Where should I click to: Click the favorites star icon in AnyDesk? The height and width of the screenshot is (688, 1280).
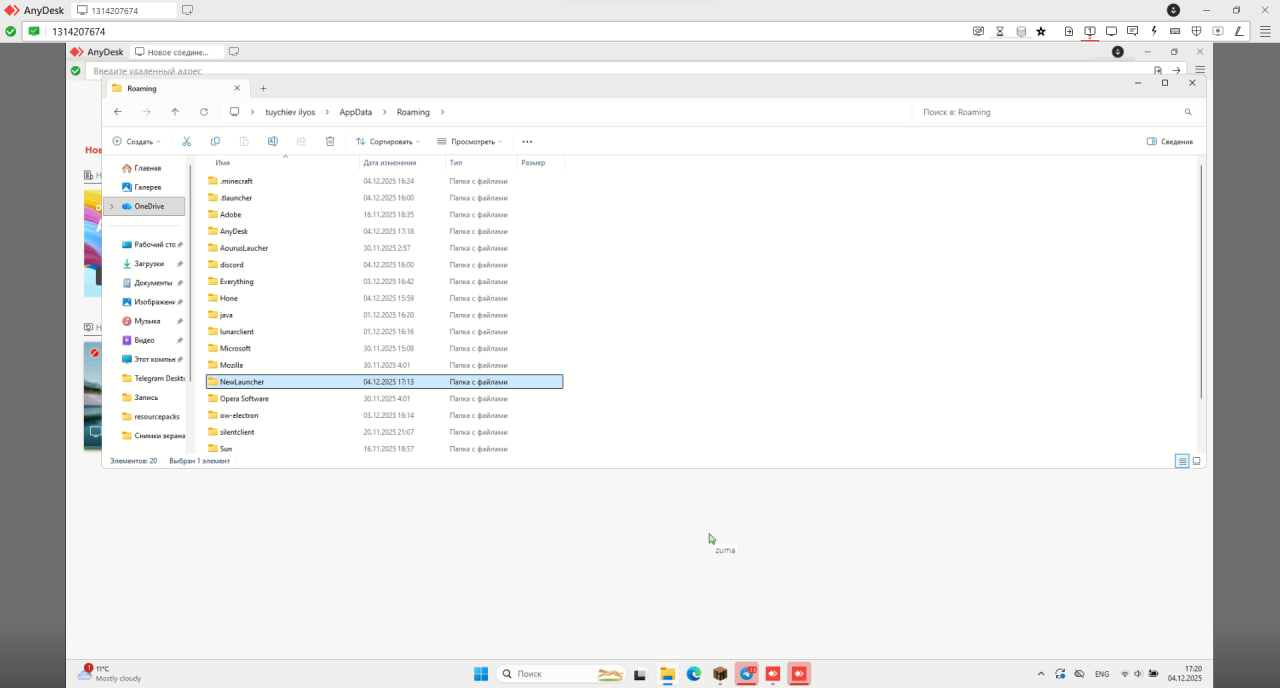(1041, 31)
